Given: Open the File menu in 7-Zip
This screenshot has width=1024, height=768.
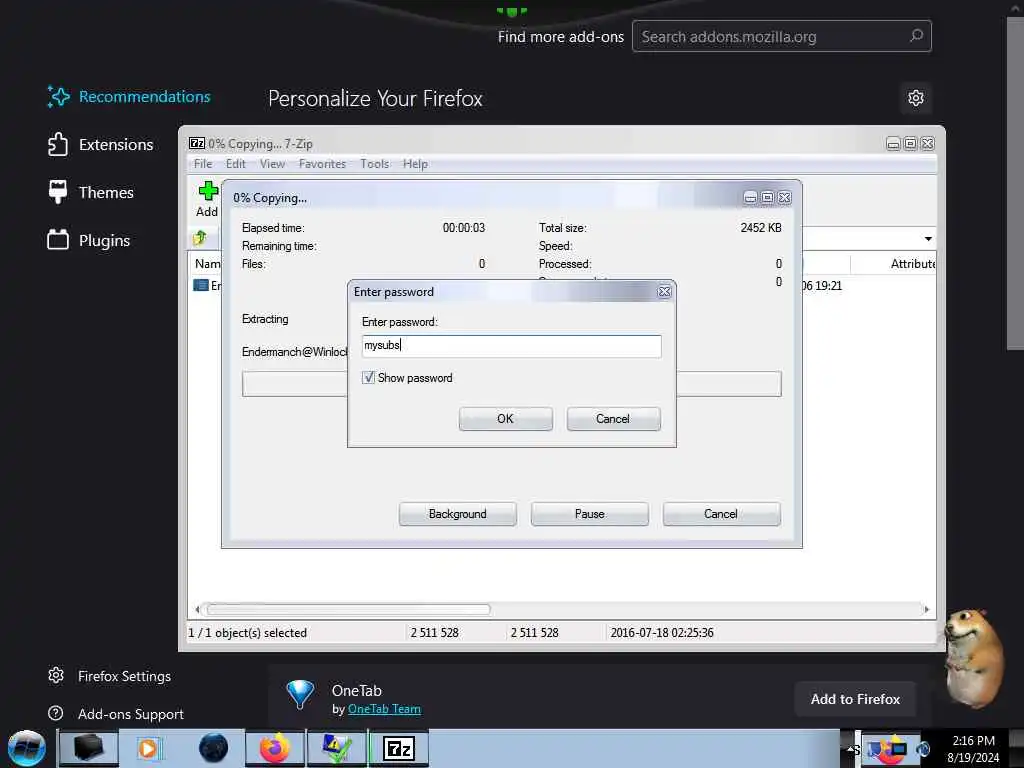Looking at the screenshot, I should (203, 164).
